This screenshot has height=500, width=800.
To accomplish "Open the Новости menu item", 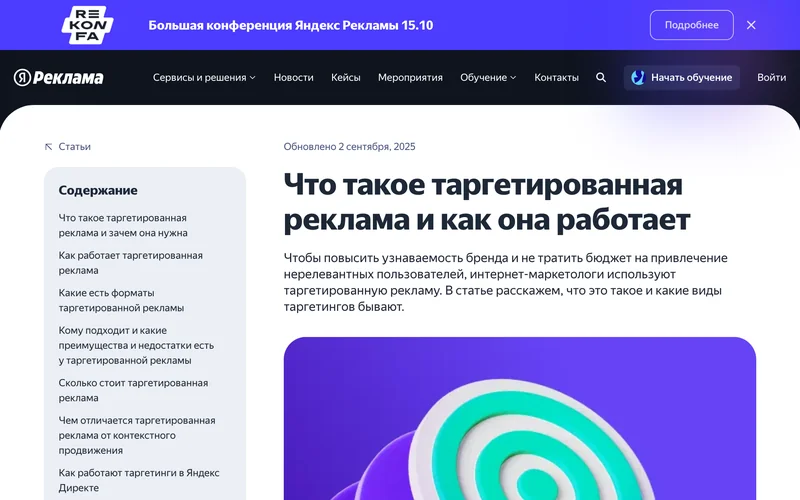I will (x=293, y=78).
